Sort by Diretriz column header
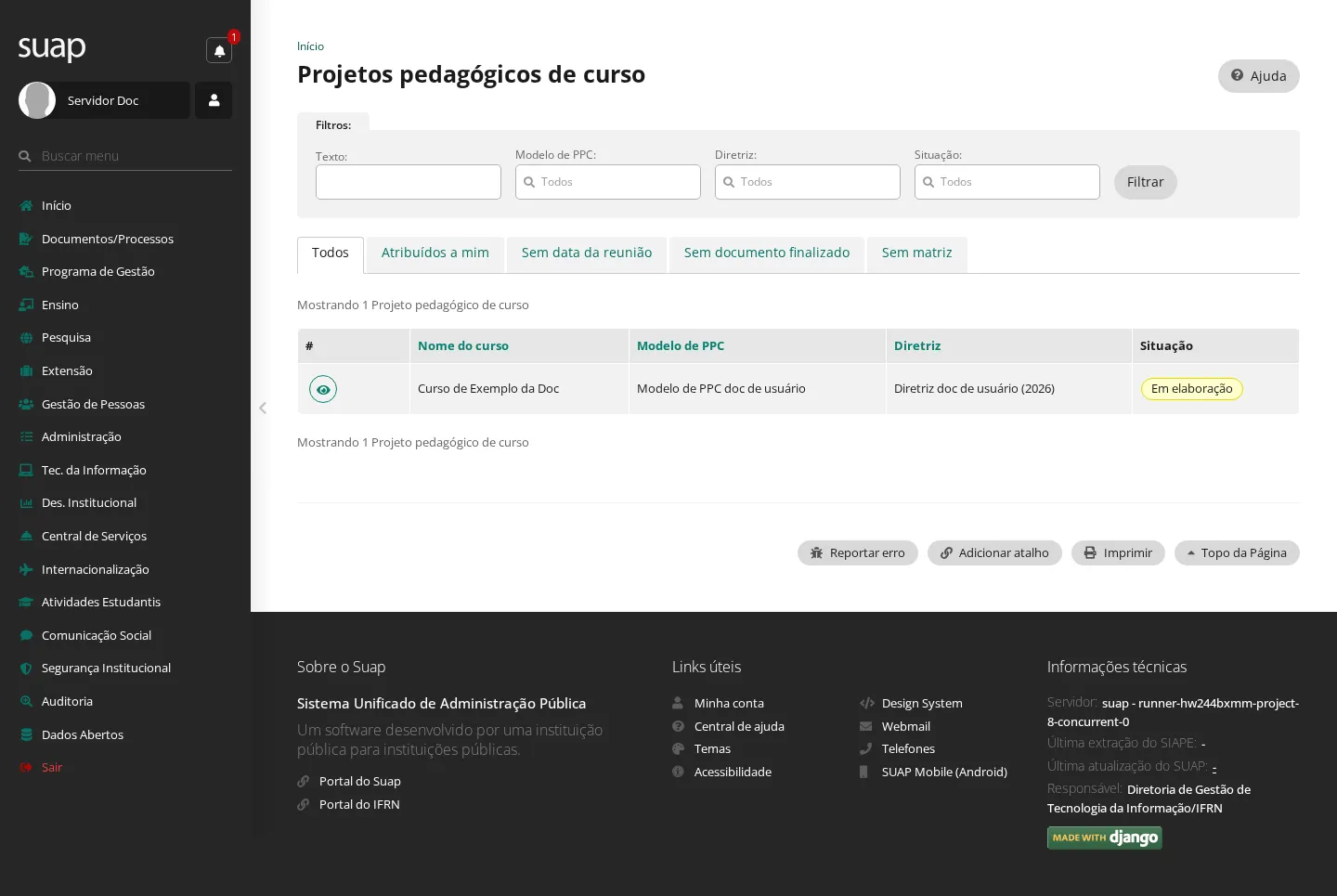 (917, 345)
